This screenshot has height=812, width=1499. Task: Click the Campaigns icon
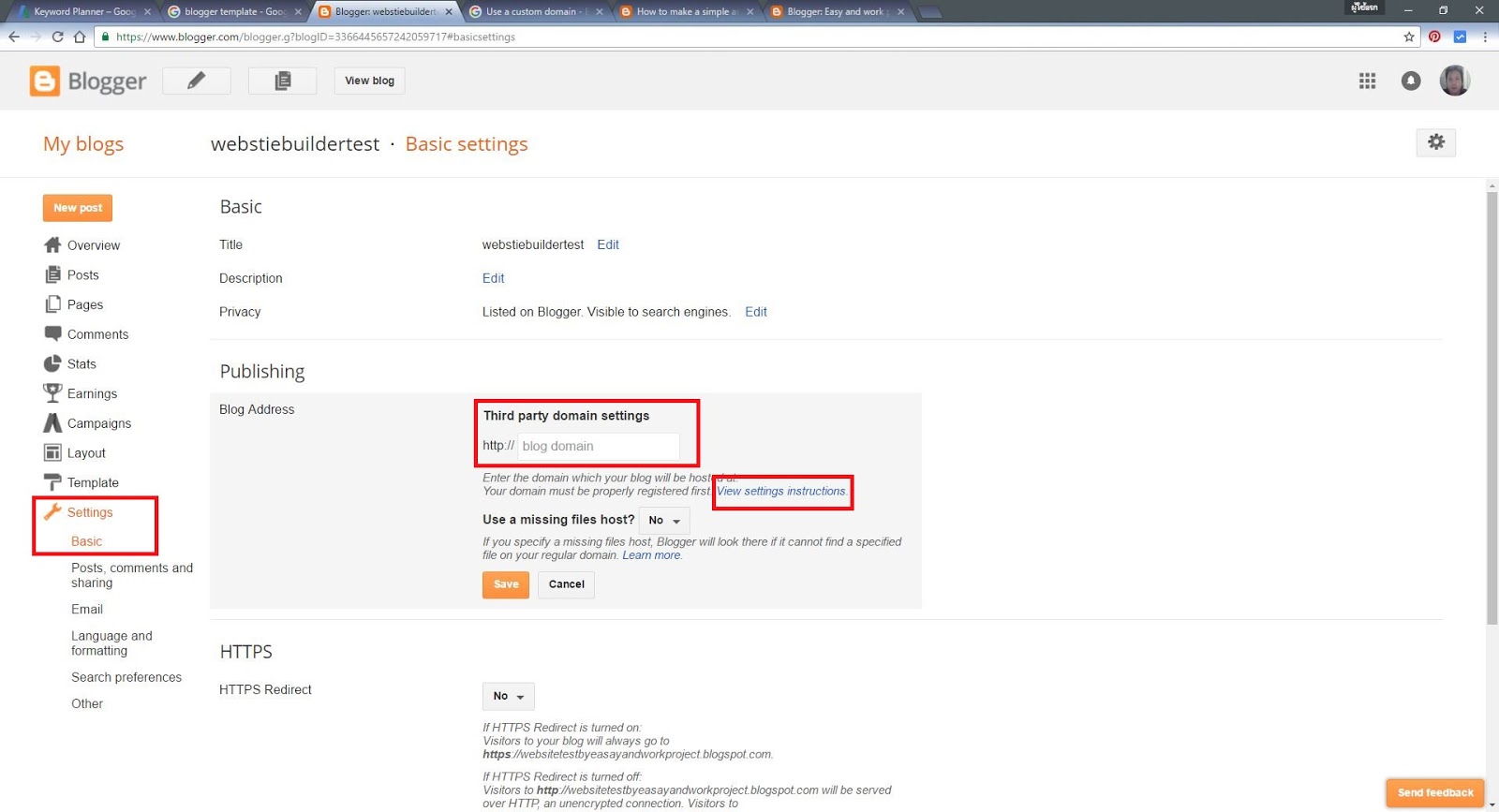pos(52,423)
